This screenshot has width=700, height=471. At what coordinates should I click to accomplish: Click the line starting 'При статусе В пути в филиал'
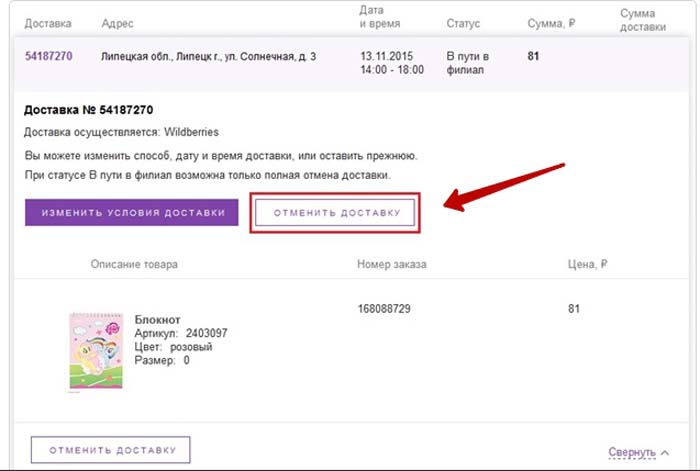click(208, 175)
